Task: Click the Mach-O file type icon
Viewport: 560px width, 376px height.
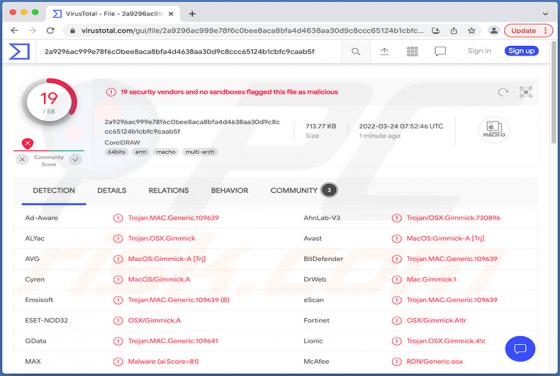Action: (494, 129)
